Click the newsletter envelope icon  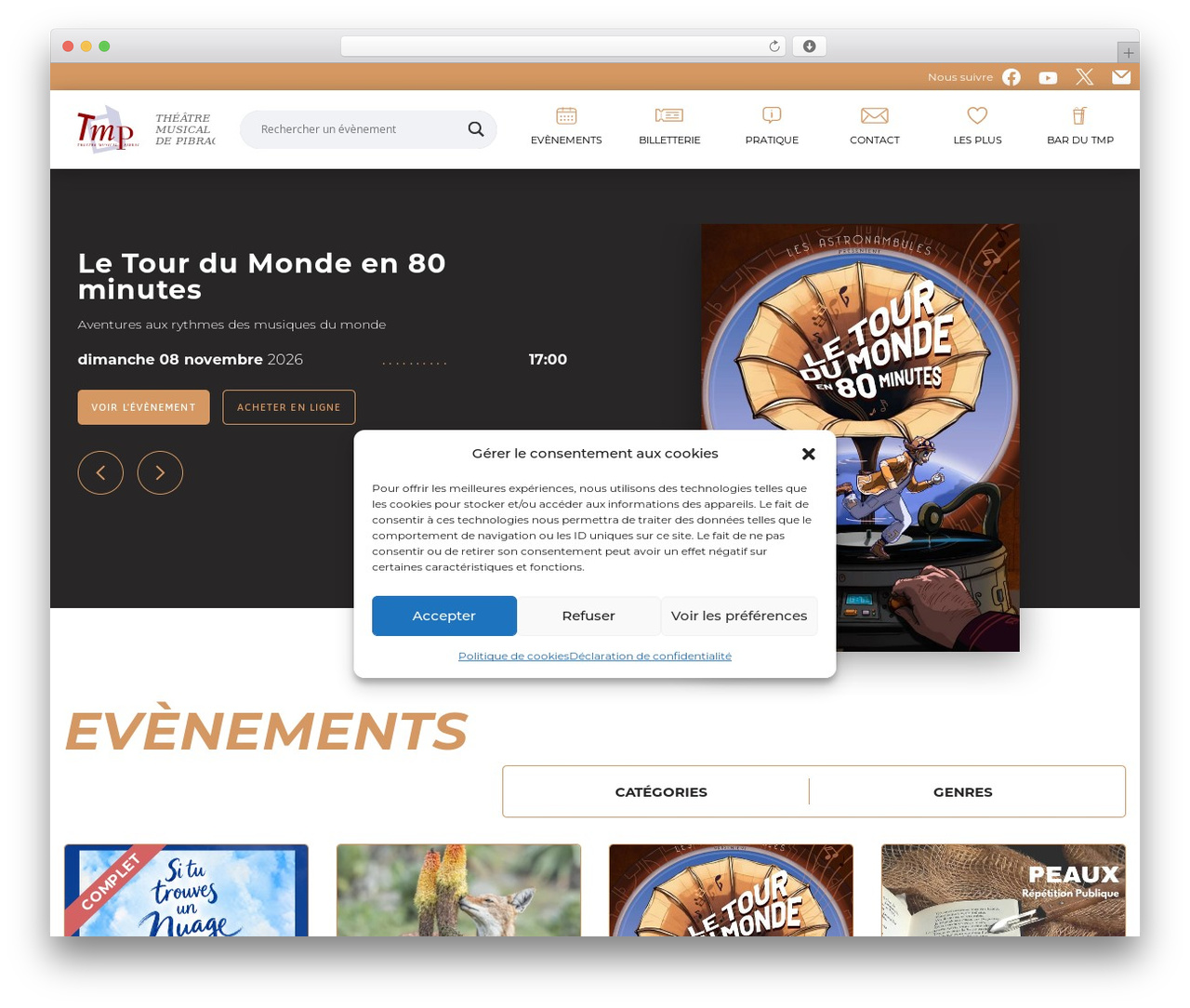point(1121,77)
